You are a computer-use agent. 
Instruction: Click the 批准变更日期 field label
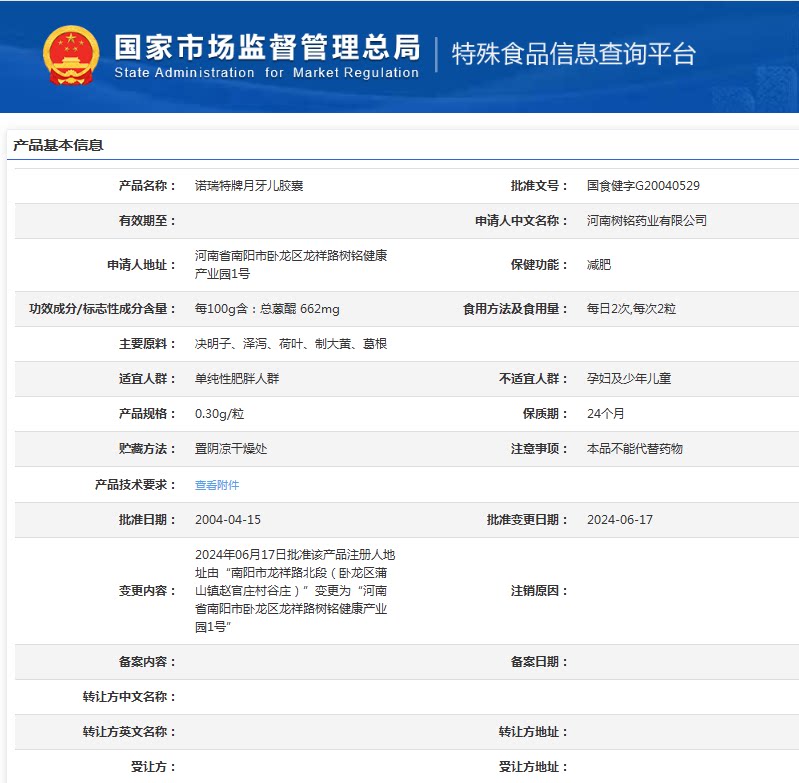point(527,520)
